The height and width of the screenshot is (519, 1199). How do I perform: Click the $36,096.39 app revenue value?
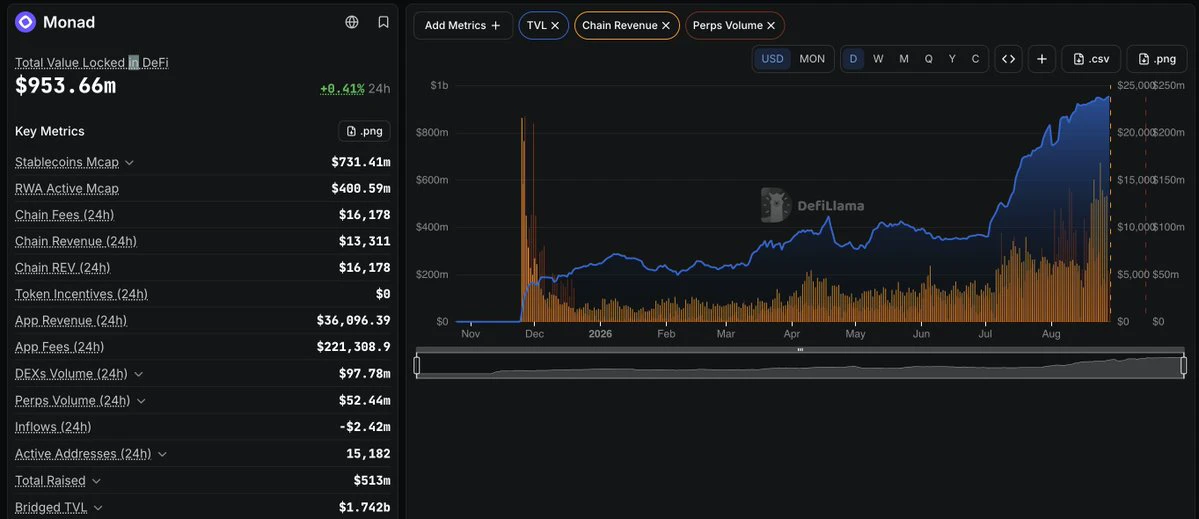tap(353, 320)
